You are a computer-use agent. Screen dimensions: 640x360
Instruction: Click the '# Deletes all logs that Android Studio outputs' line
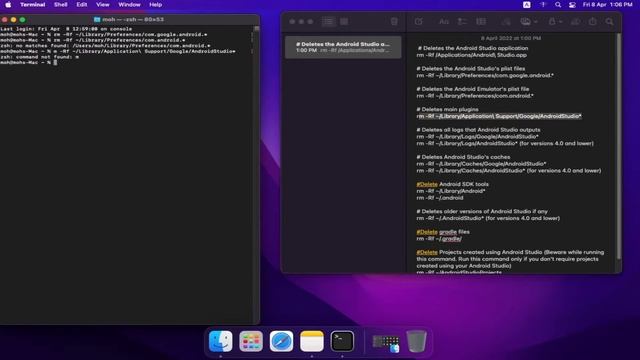(x=478, y=130)
